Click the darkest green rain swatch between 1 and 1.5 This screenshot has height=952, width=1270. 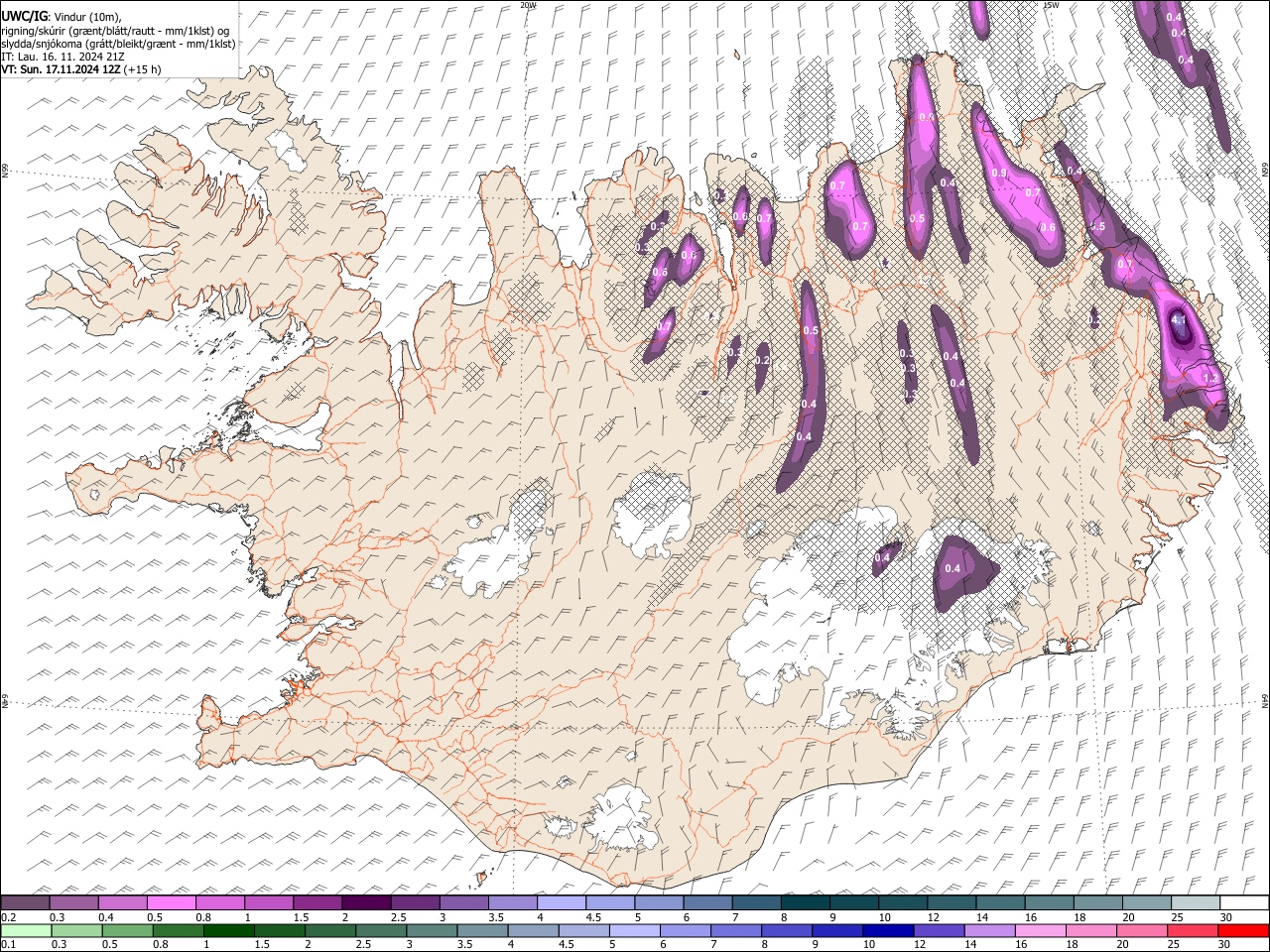click(228, 930)
